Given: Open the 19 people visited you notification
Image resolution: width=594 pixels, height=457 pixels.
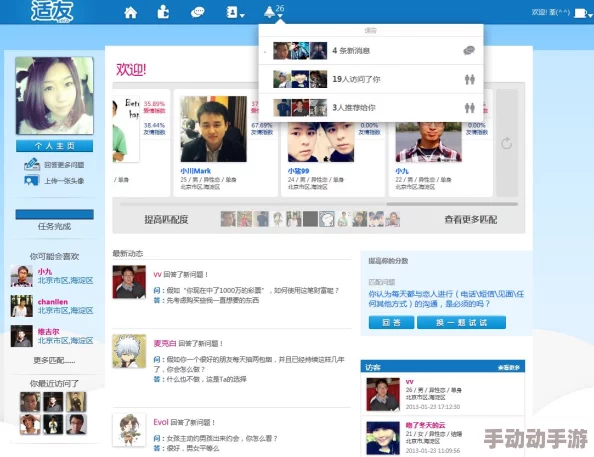Looking at the screenshot, I should tap(371, 79).
